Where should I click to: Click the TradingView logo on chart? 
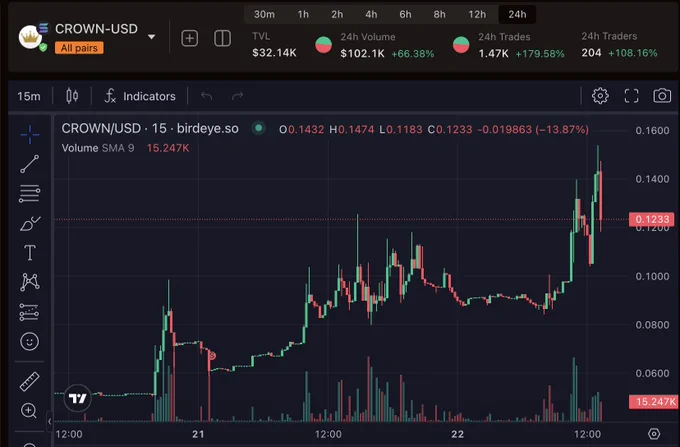(78, 398)
